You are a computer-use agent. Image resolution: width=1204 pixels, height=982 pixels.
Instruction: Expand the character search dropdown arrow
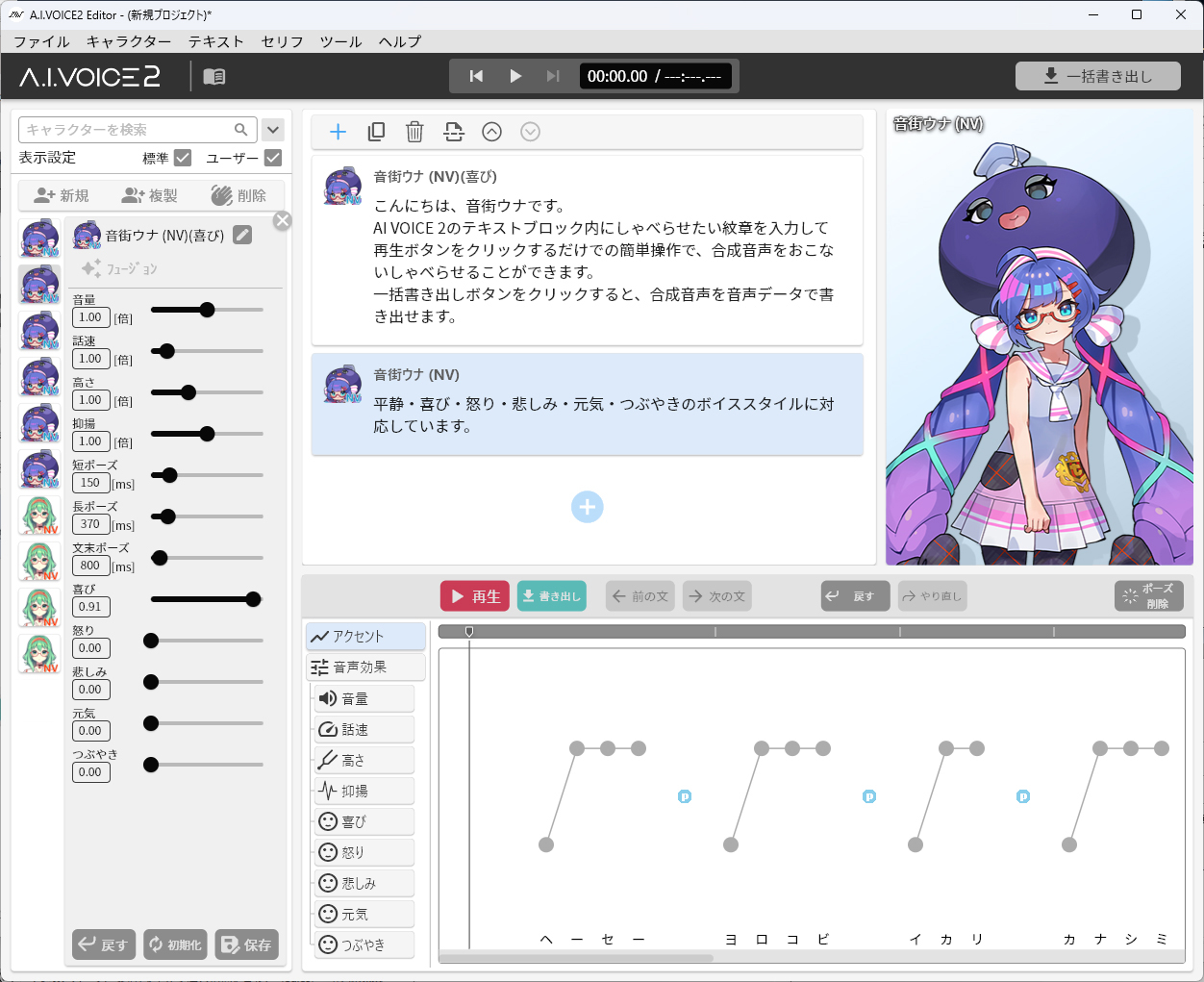pyautogui.click(x=273, y=130)
